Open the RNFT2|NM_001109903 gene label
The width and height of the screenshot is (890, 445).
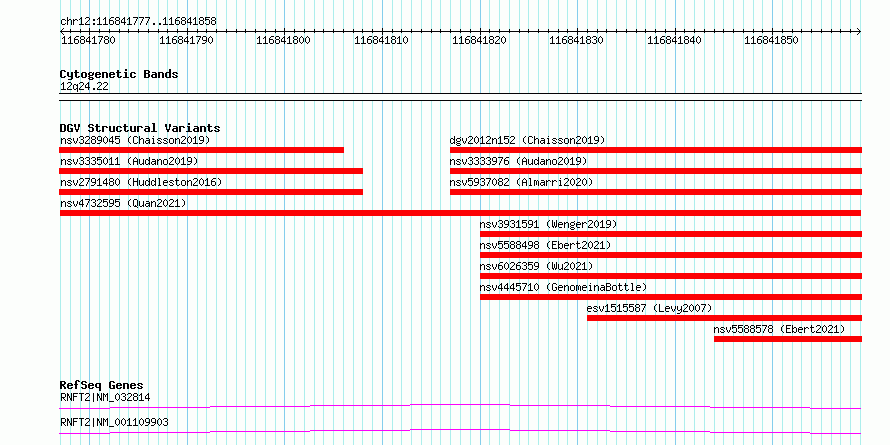click(114, 422)
